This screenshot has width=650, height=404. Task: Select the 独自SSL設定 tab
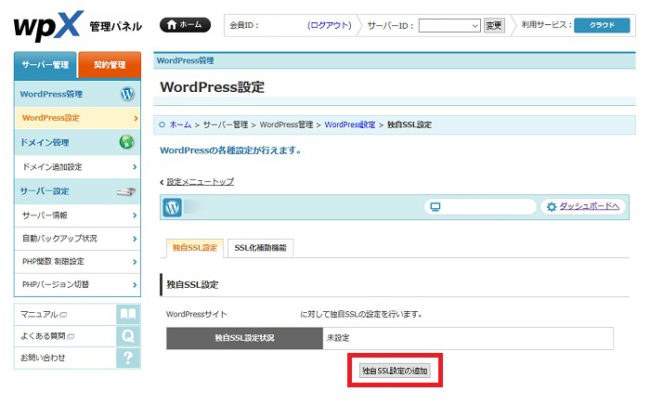pos(195,248)
